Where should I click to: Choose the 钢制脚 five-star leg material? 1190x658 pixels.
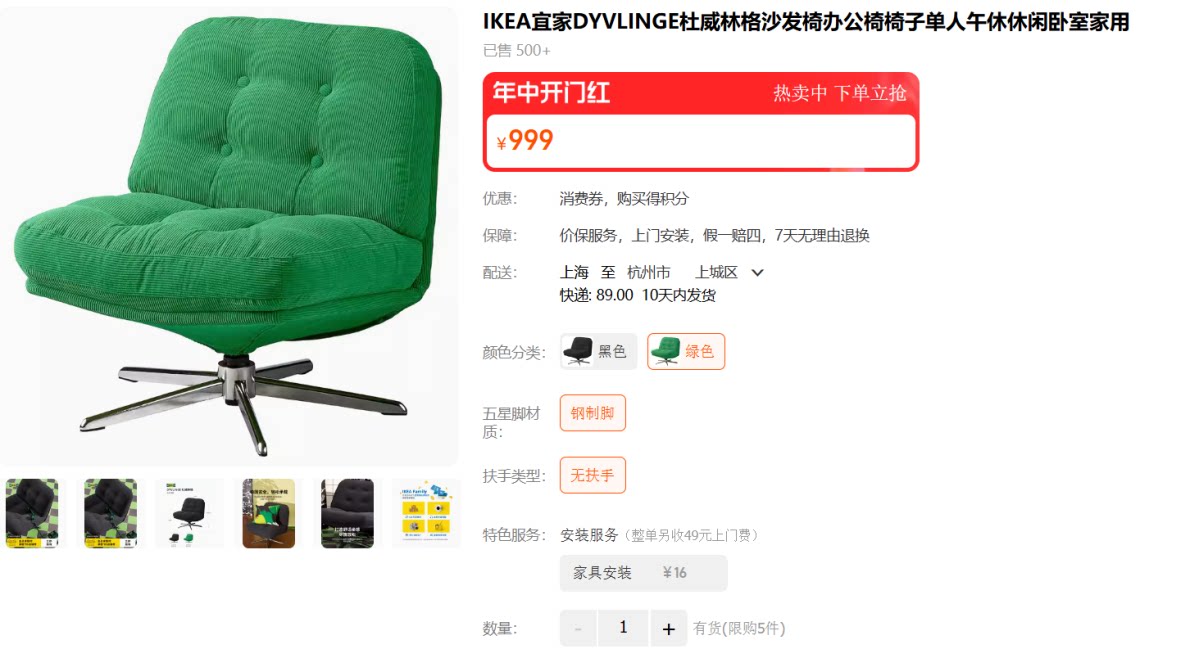[x=593, y=413]
